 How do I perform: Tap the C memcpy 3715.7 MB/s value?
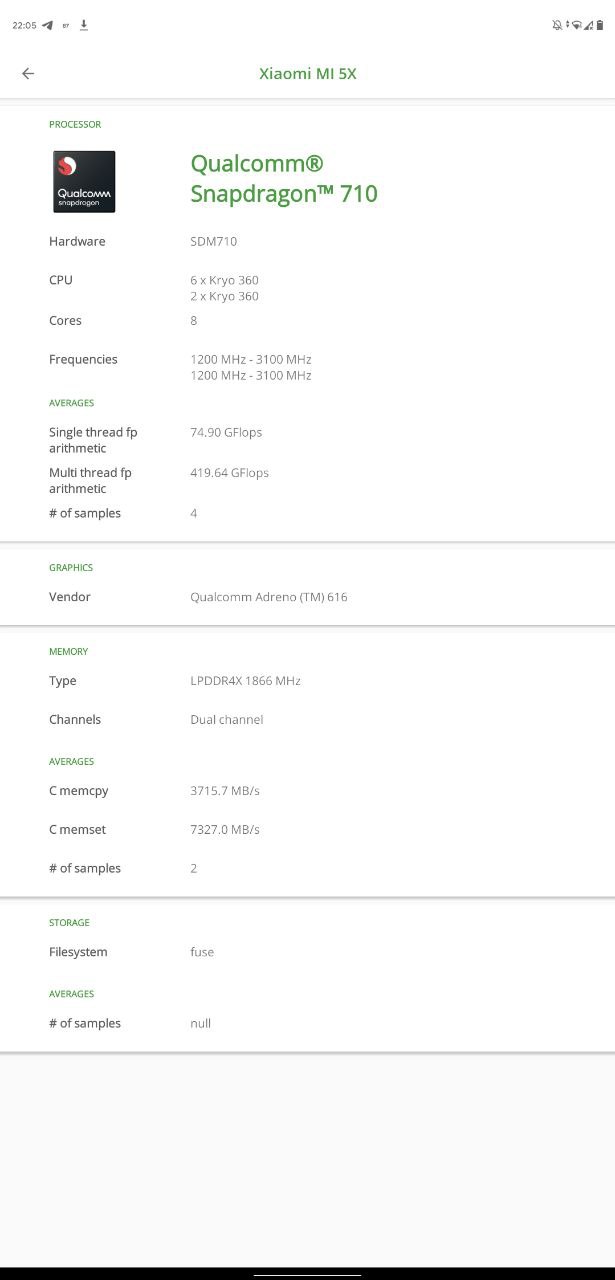coord(225,791)
